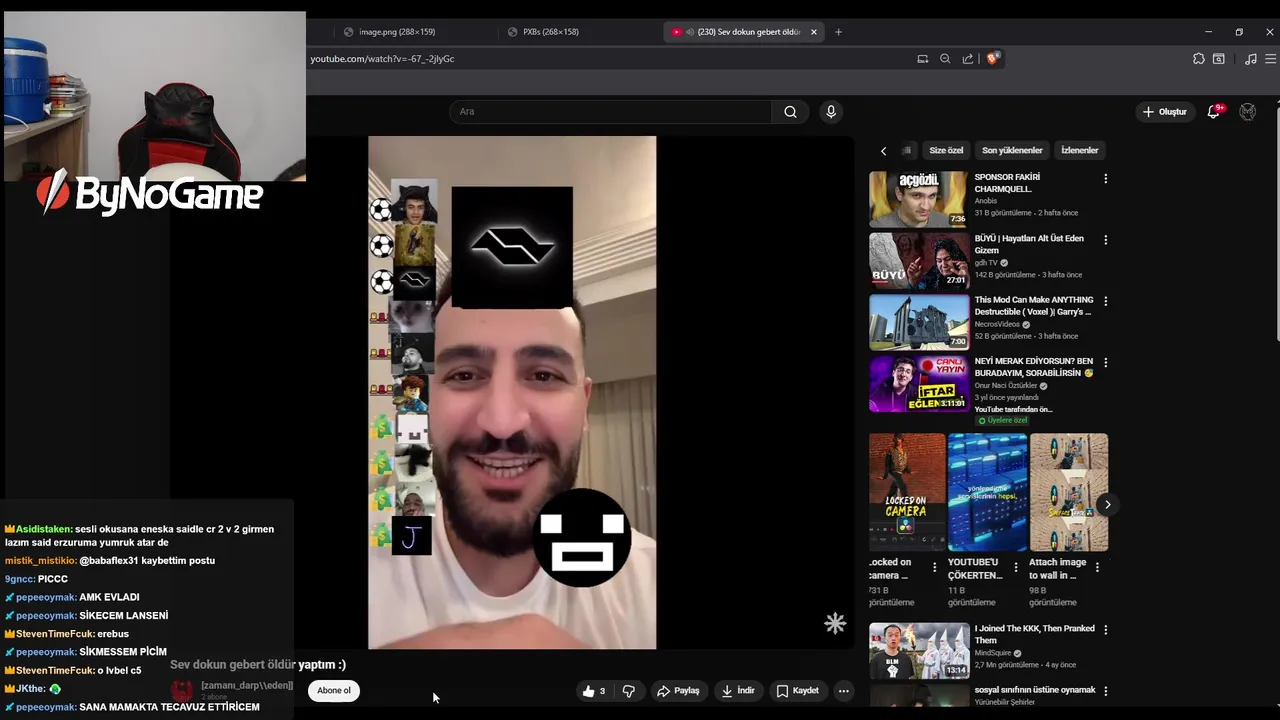Open I Joined The KKK video thumbnail
Screen dimensions: 1280x720
coord(919,651)
